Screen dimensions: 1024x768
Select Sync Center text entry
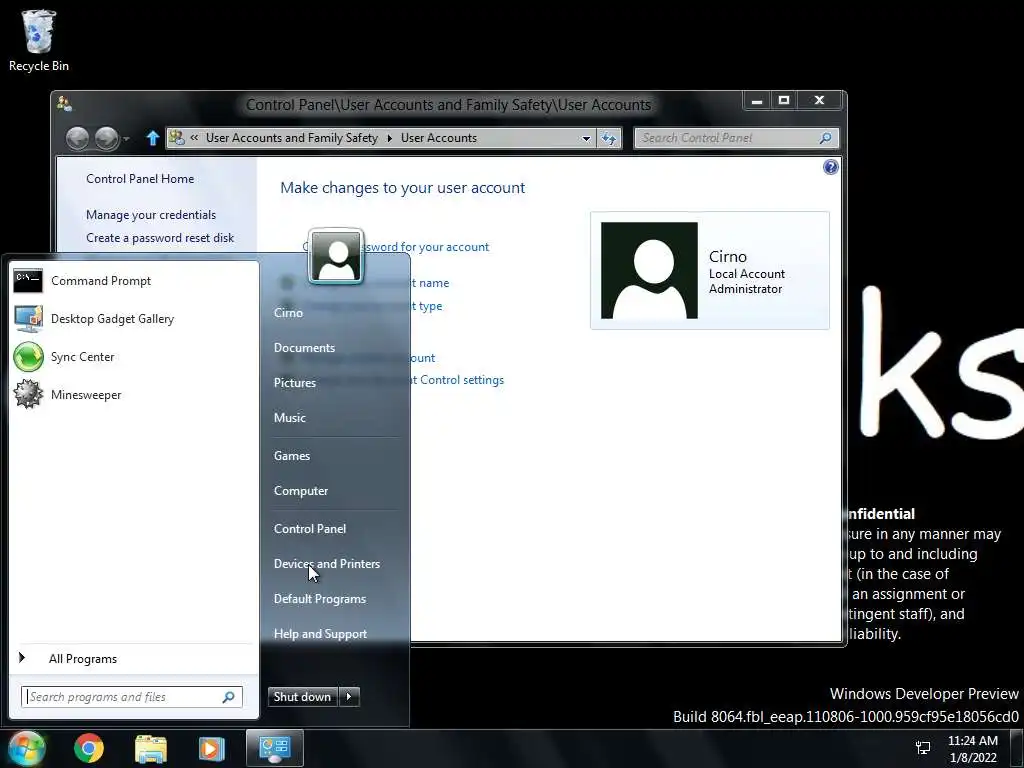(82, 357)
